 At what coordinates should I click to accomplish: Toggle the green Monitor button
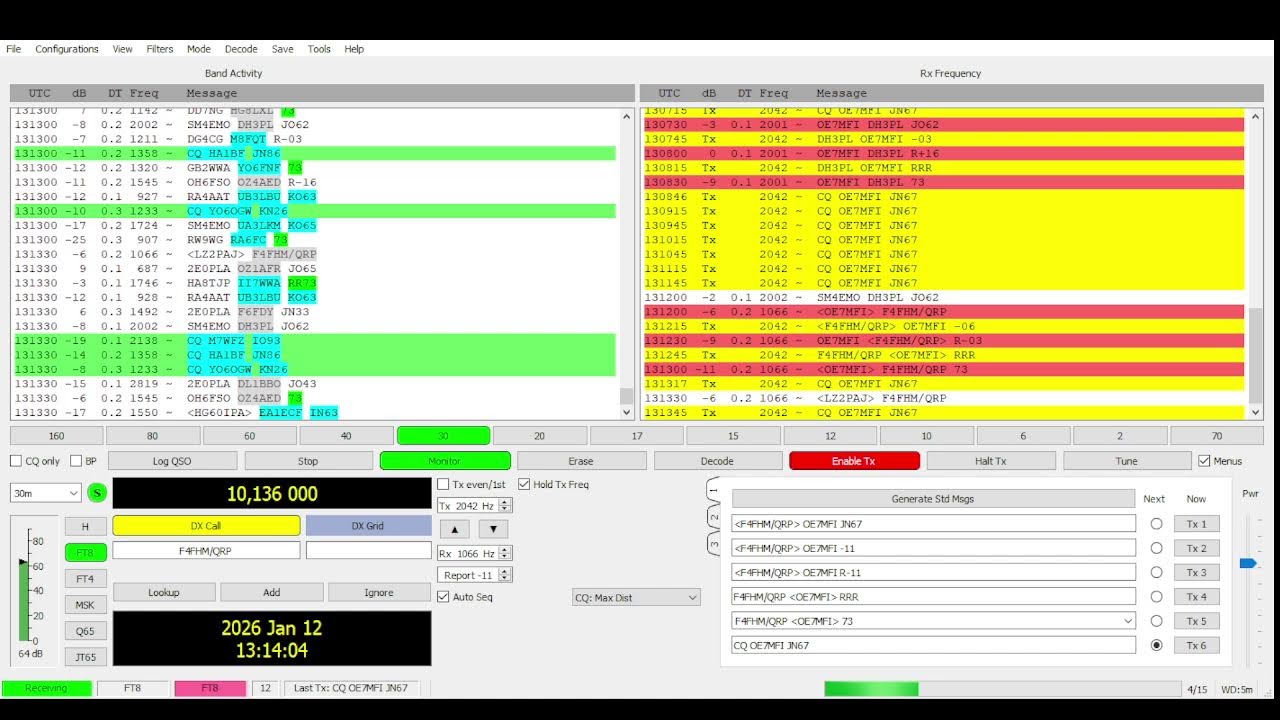445,461
